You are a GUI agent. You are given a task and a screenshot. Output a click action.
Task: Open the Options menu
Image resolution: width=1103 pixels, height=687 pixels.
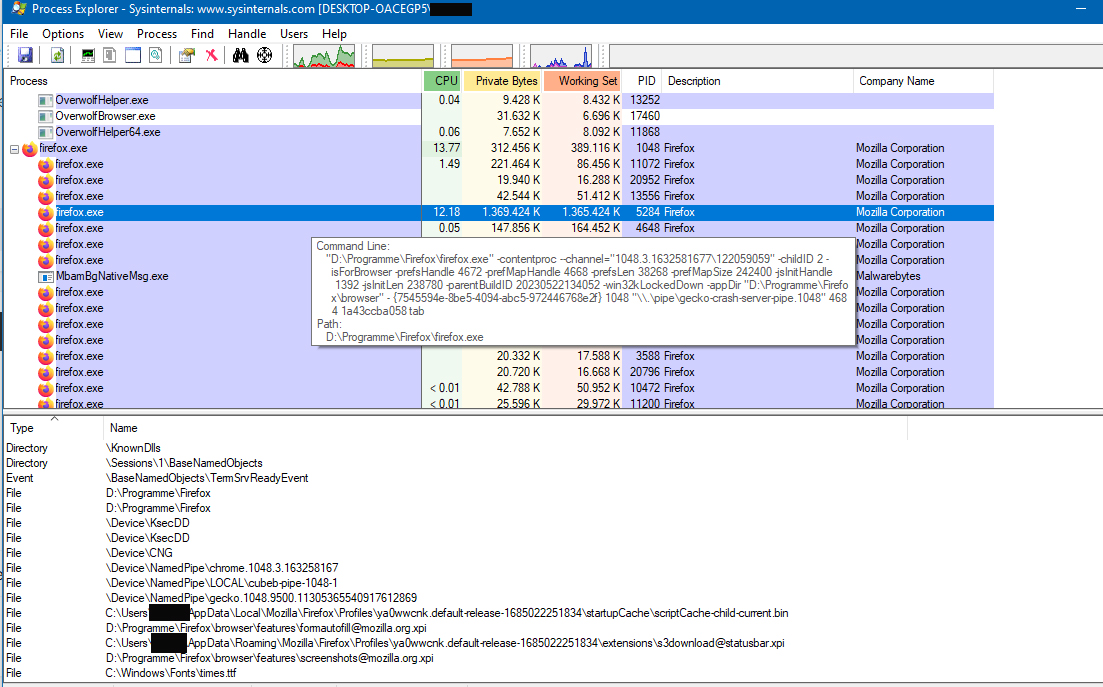pyautogui.click(x=63, y=34)
